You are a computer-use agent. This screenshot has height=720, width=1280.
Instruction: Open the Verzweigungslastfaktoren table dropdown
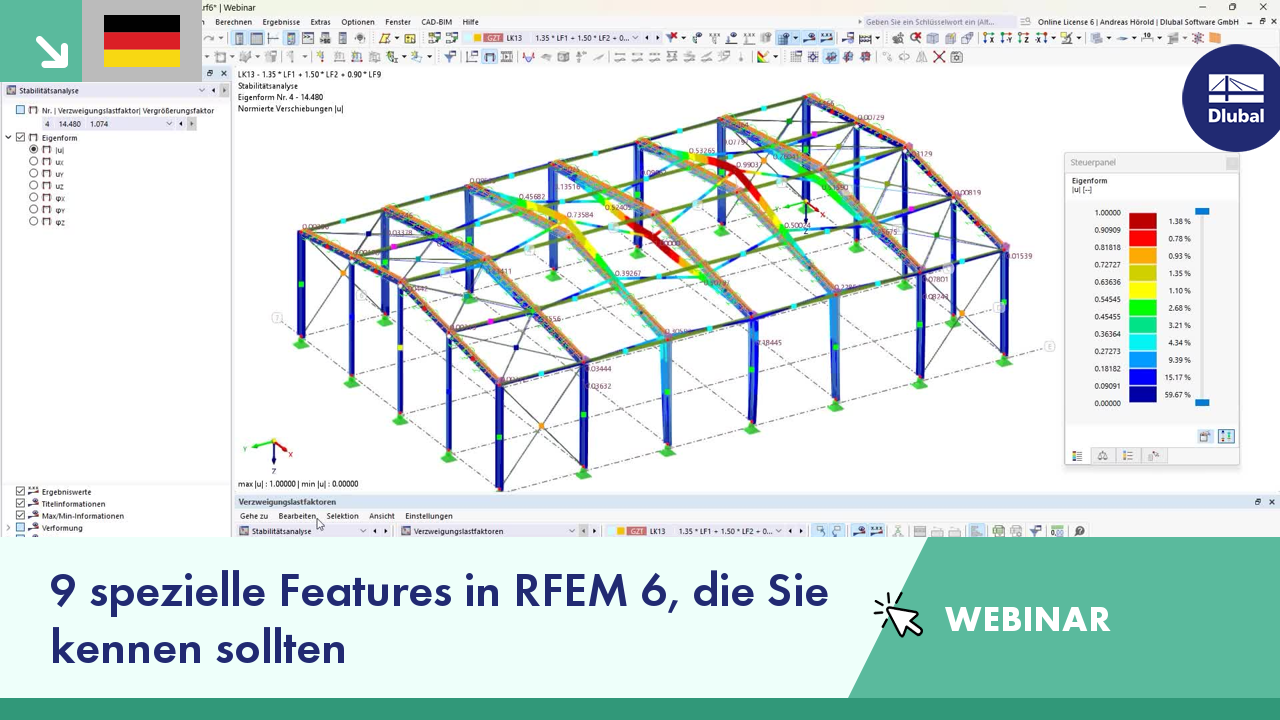(574, 531)
